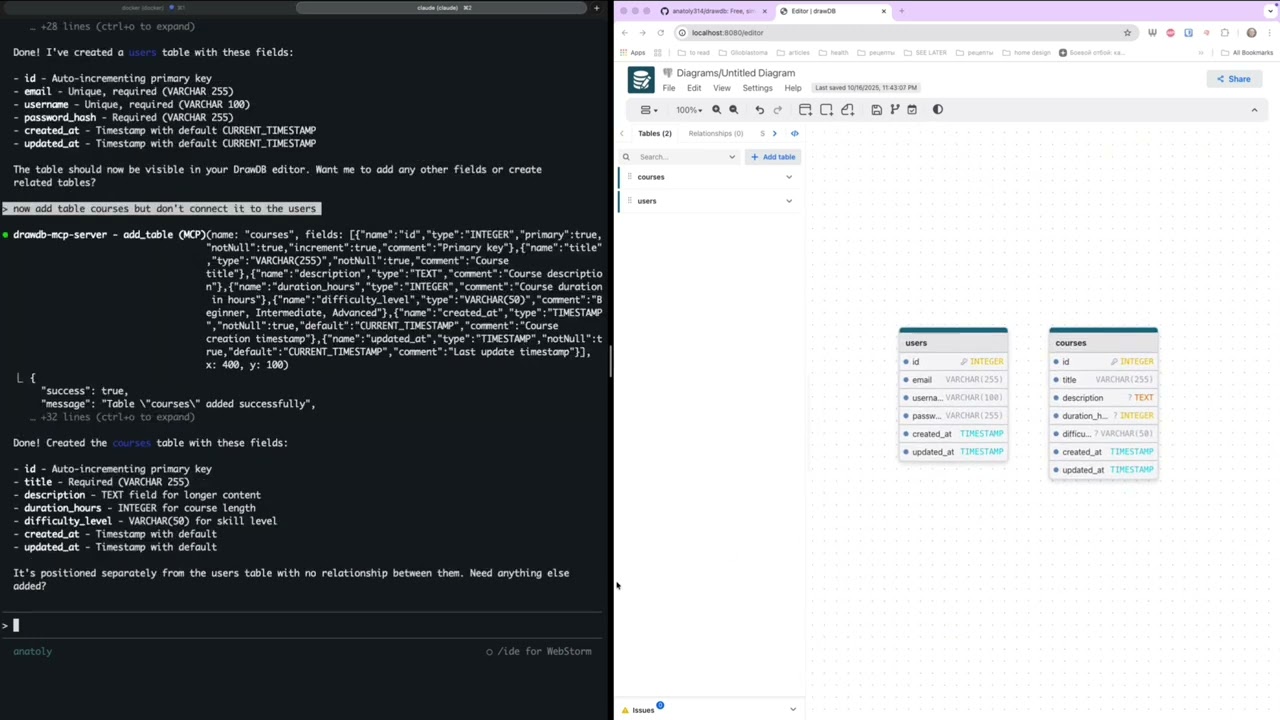
Task: Open the Chrome three-dot menu
Action: [x=1269, y=32]
